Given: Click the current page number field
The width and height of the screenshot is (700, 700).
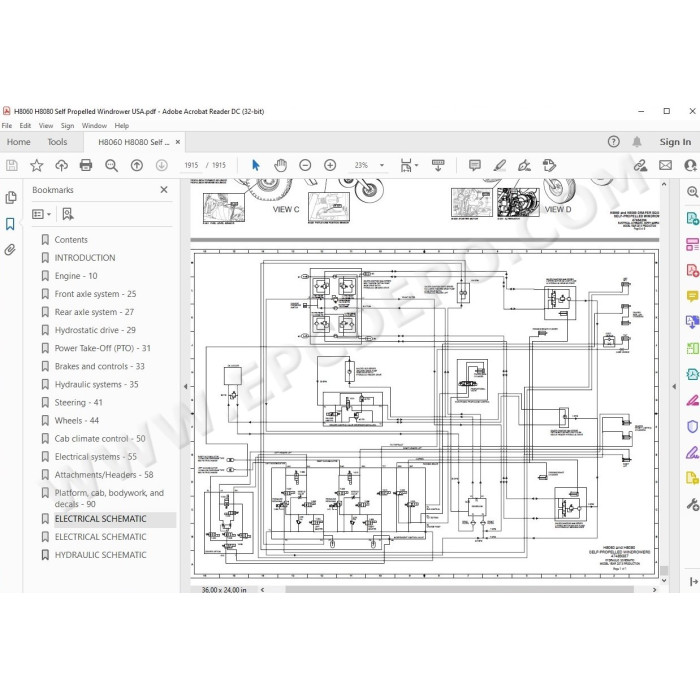Looking at the screenshot, I should coord(191,165).
